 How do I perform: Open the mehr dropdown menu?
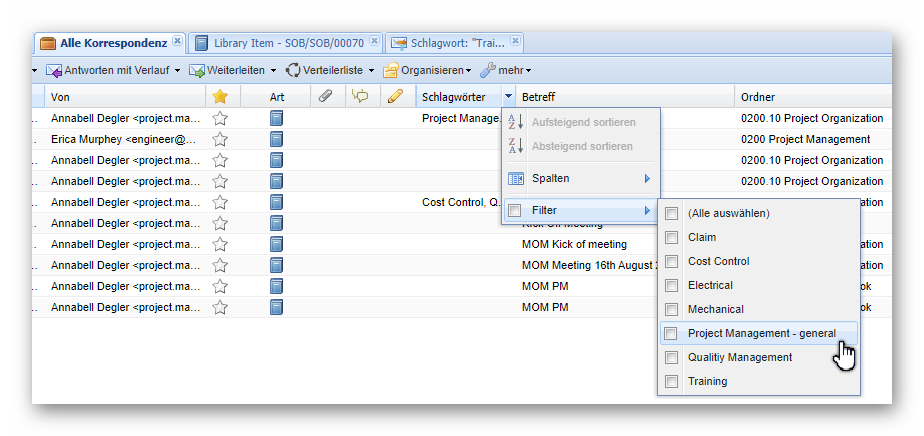[x=506, y=70]
